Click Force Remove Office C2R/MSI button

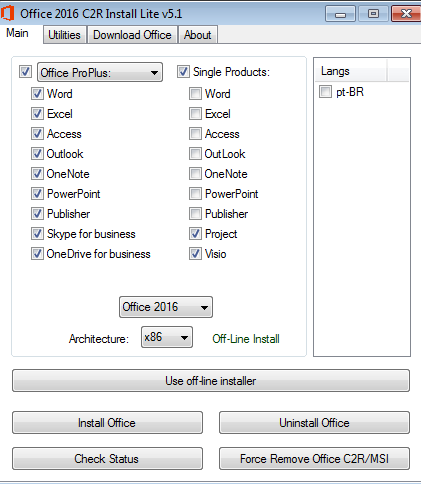coord(314,459)
